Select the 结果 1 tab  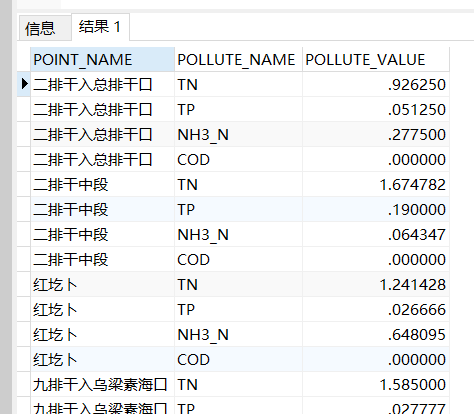(x=100, y=27)
